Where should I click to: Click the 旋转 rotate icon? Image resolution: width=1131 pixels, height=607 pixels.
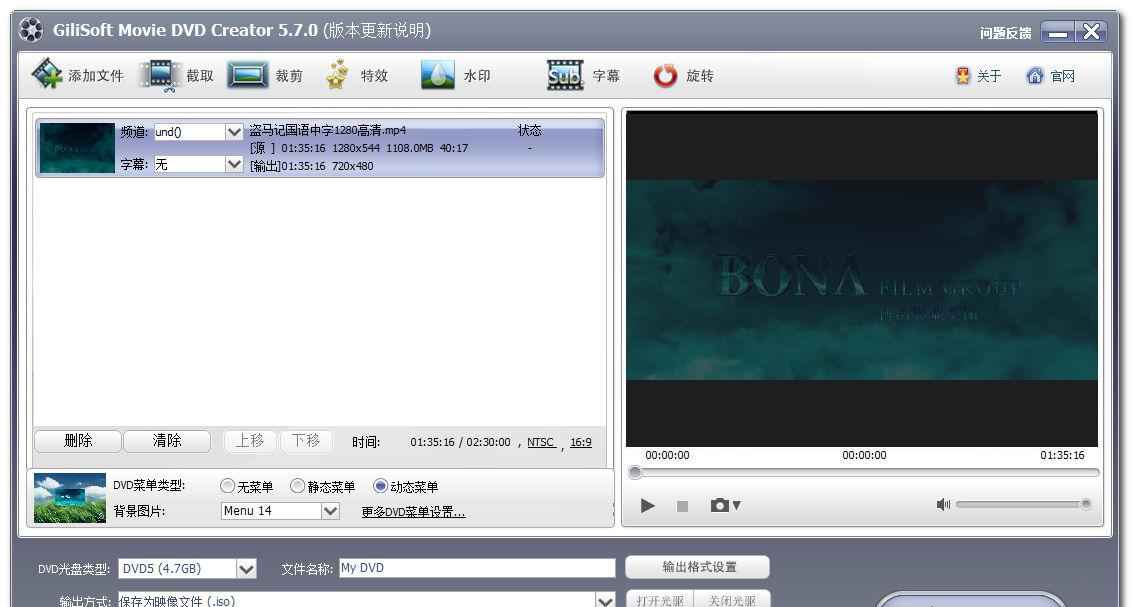tap(665, 76)
